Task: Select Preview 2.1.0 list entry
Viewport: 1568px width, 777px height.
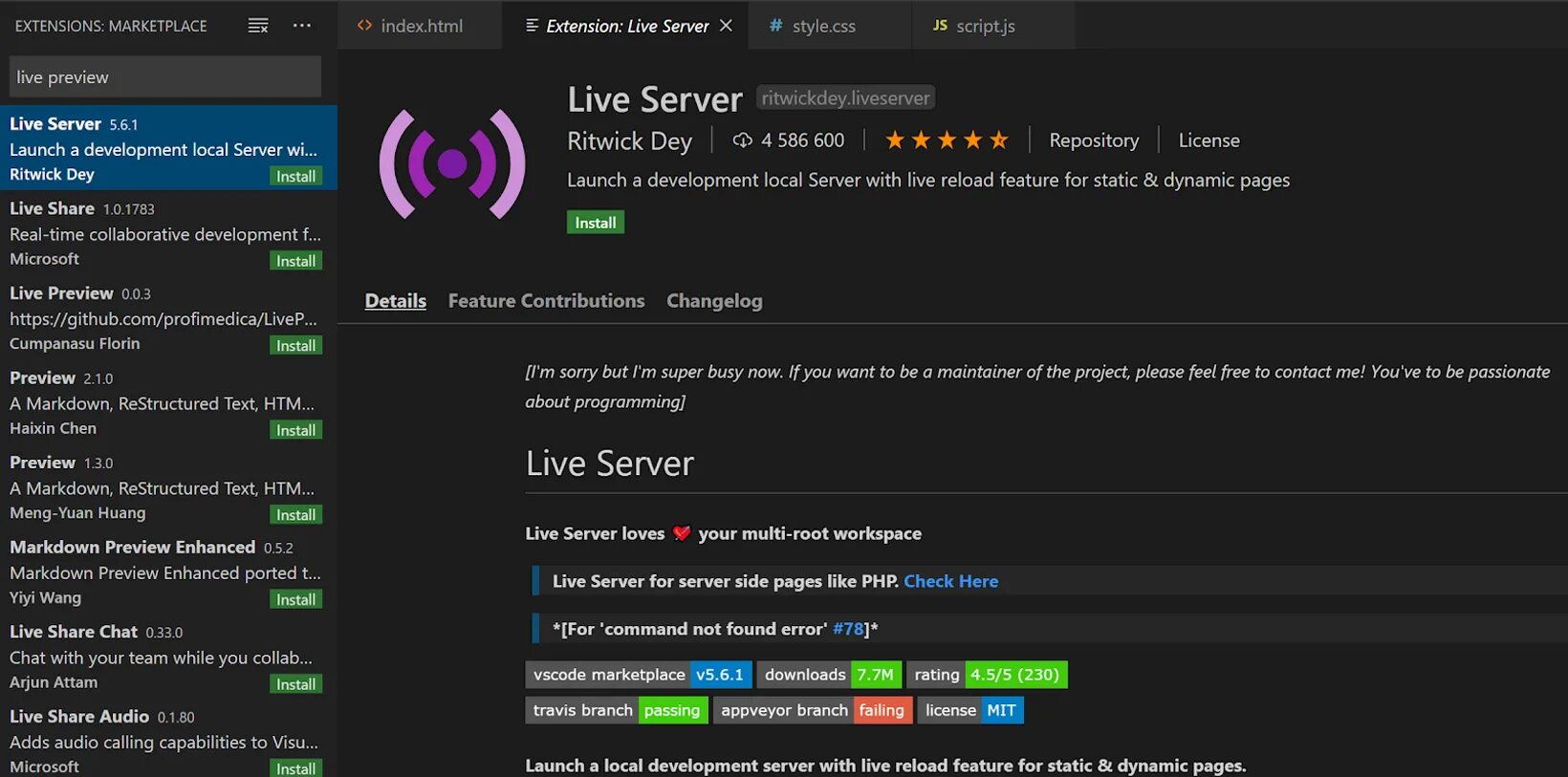Action: click(168, 402)
